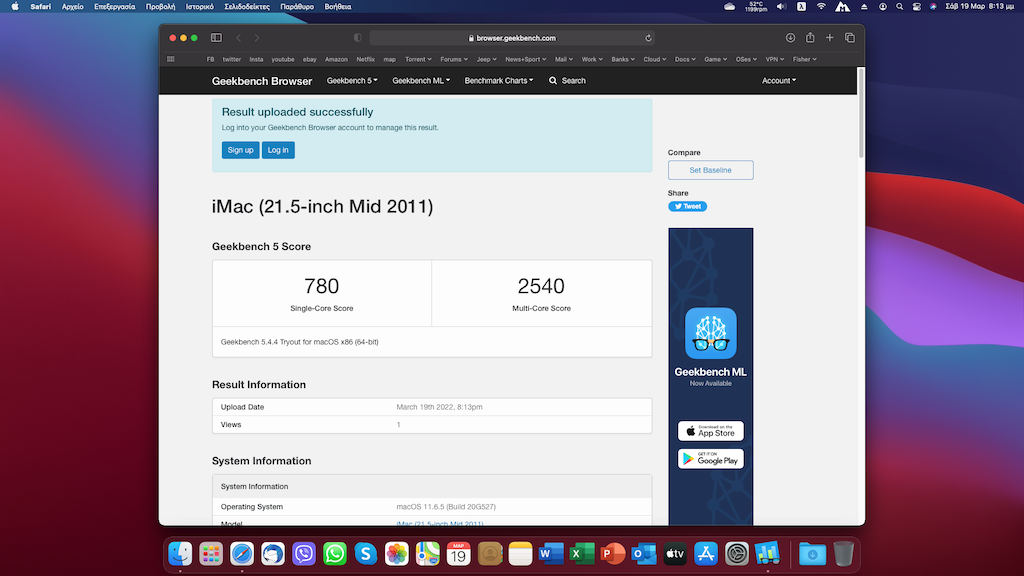Open the Αρχείο menu

[72, 7]
